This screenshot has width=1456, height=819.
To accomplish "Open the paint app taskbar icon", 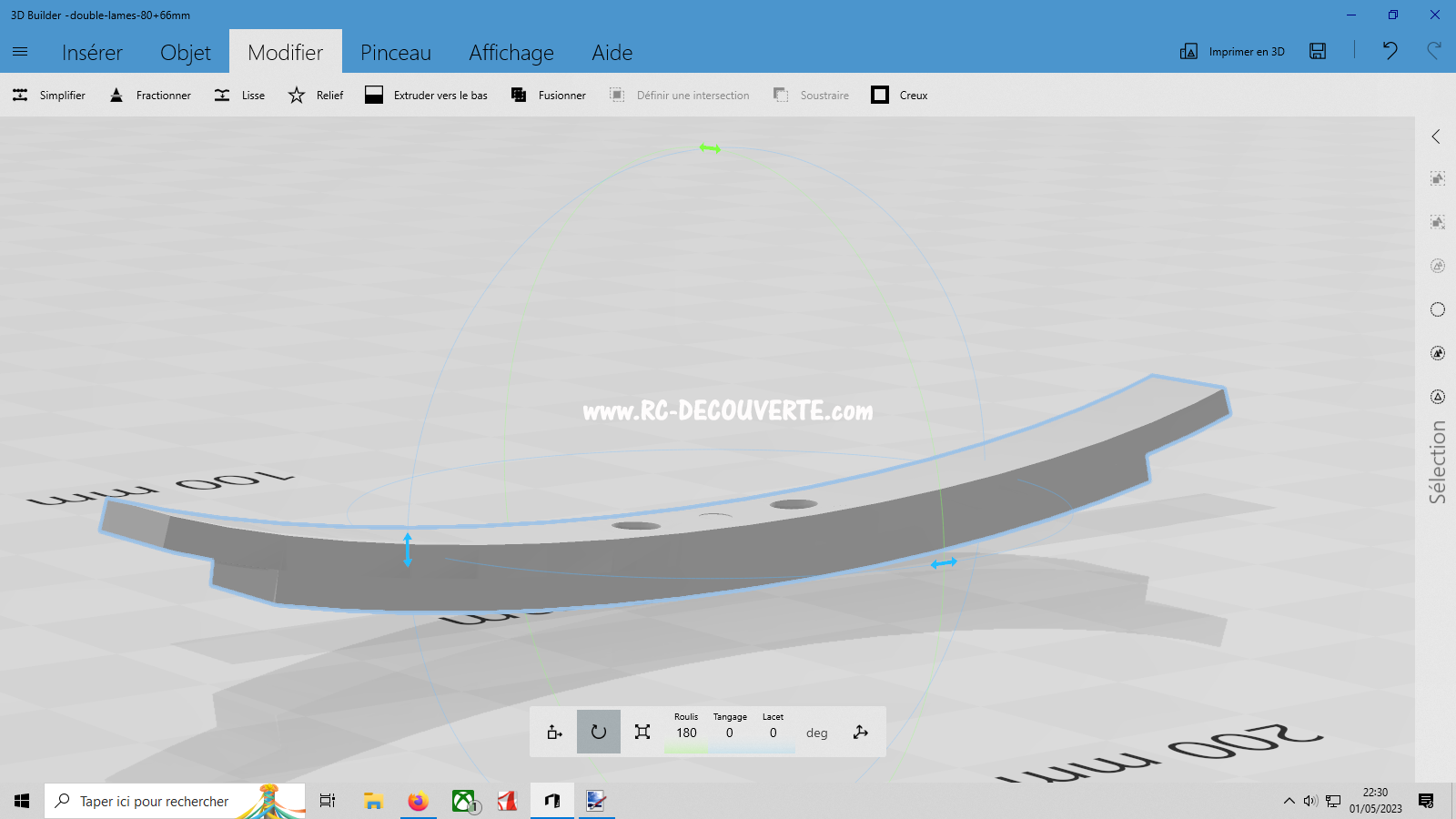I will tap(596, 801).
